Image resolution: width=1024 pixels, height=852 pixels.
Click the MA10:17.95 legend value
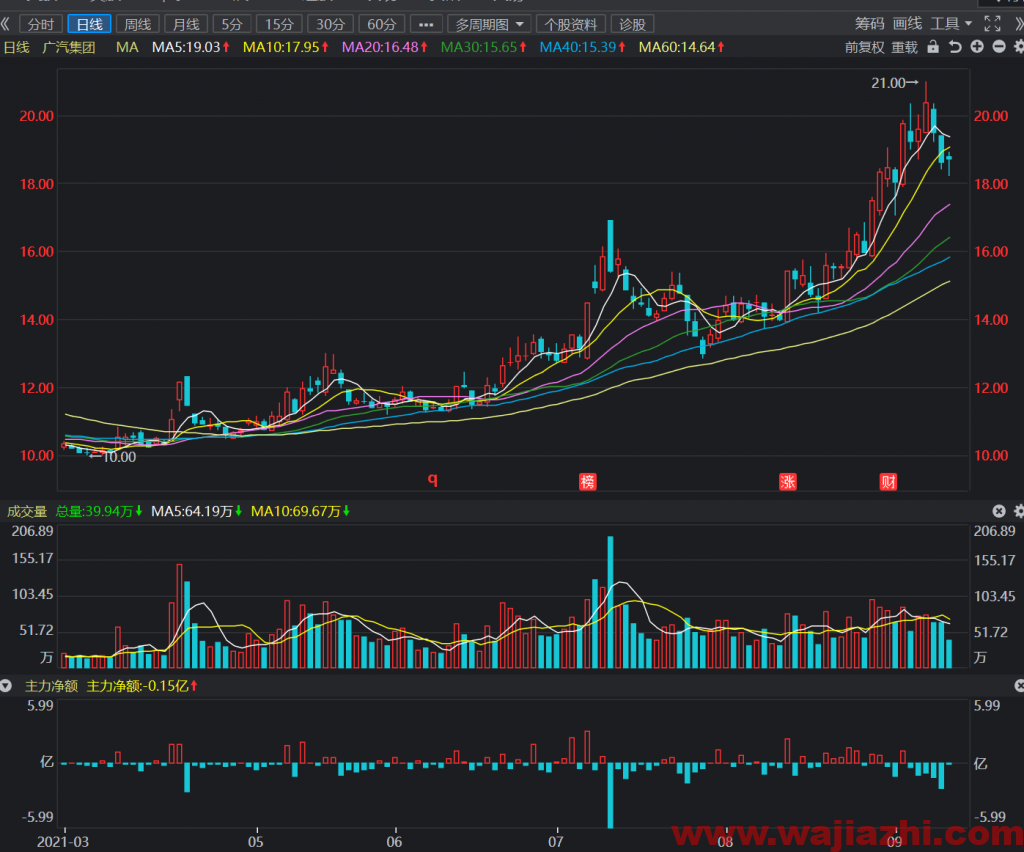(285, 47)
